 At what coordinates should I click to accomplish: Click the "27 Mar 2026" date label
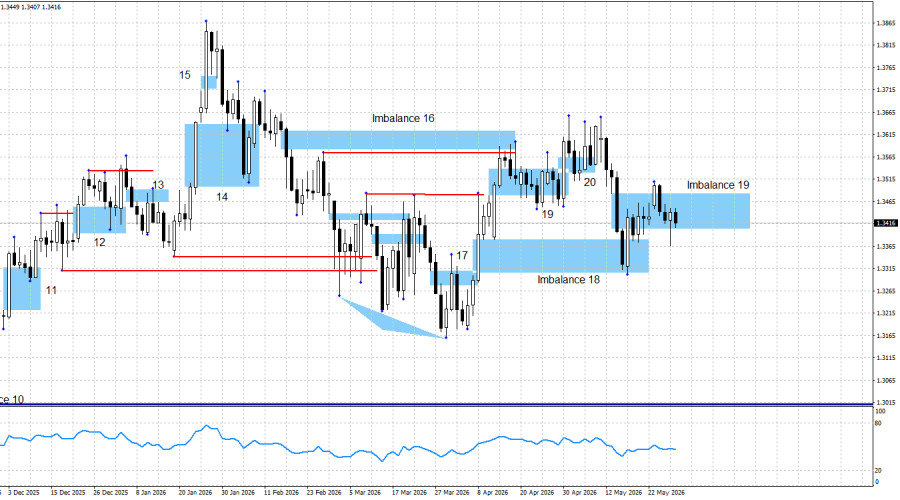coord(452,493)
